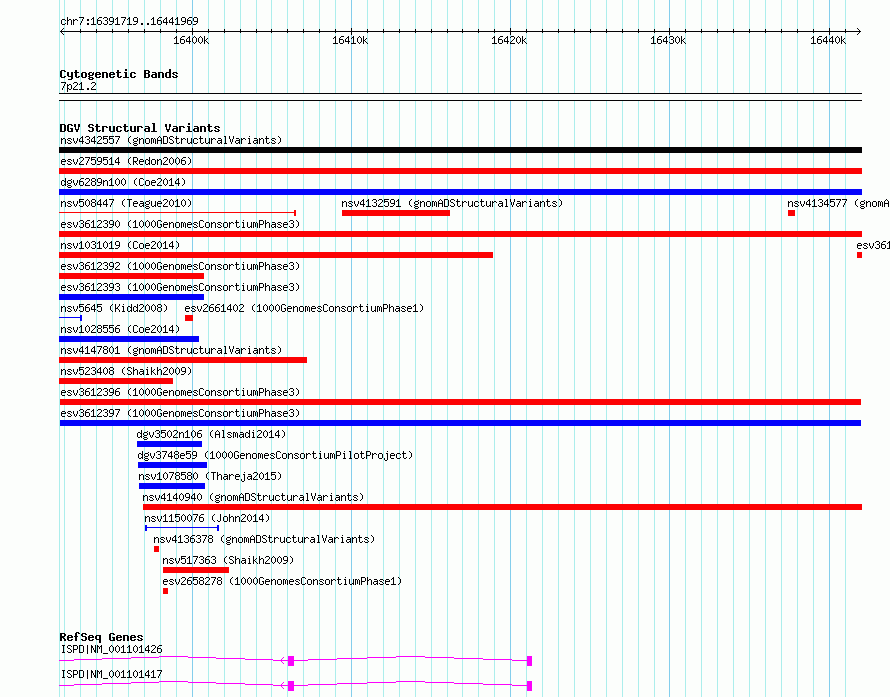Open nsv1031019 (Coe2014) variant label
The image size is (890, 697).
(120, 245)
